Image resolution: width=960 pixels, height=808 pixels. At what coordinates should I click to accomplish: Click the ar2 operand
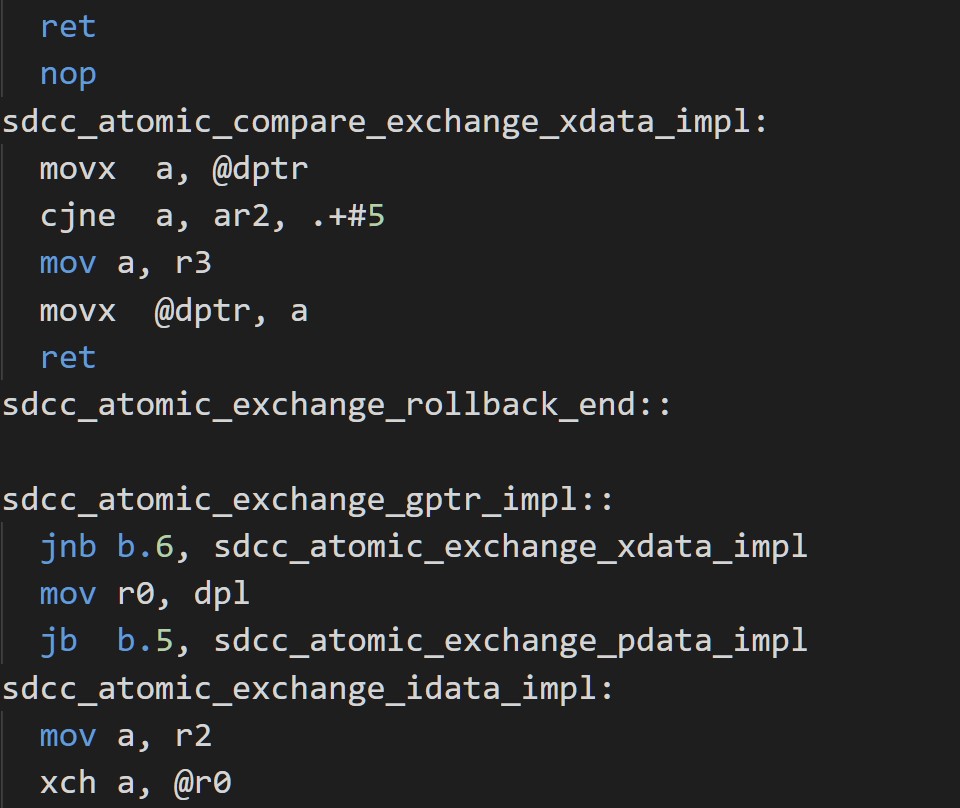tap(241, 217)
